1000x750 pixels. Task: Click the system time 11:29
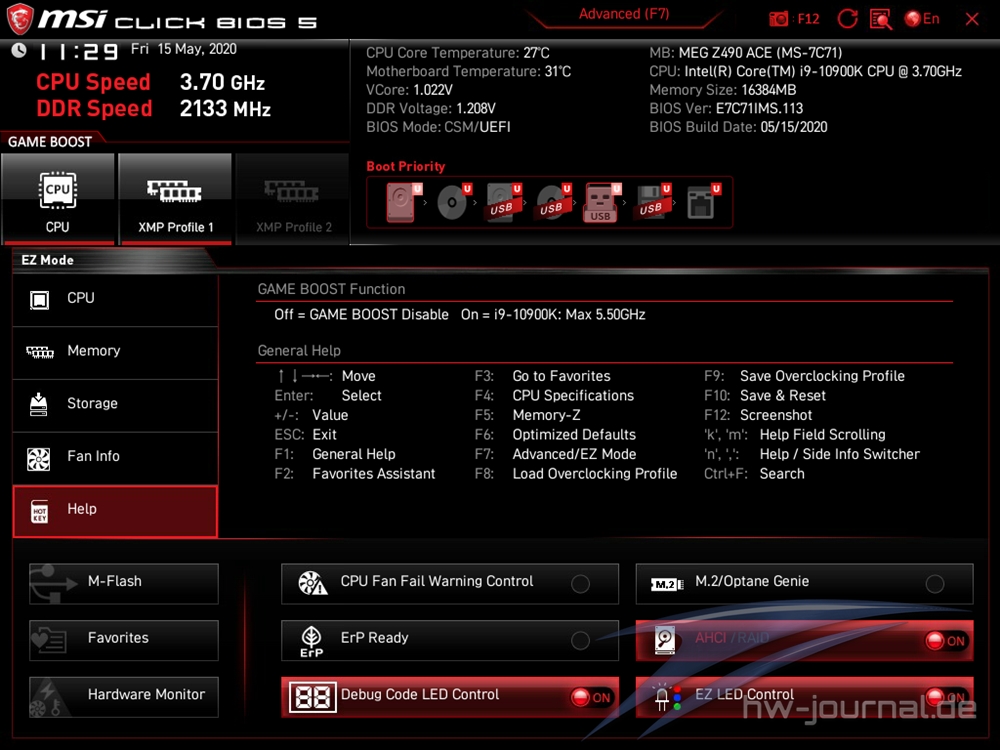point(79,52)
